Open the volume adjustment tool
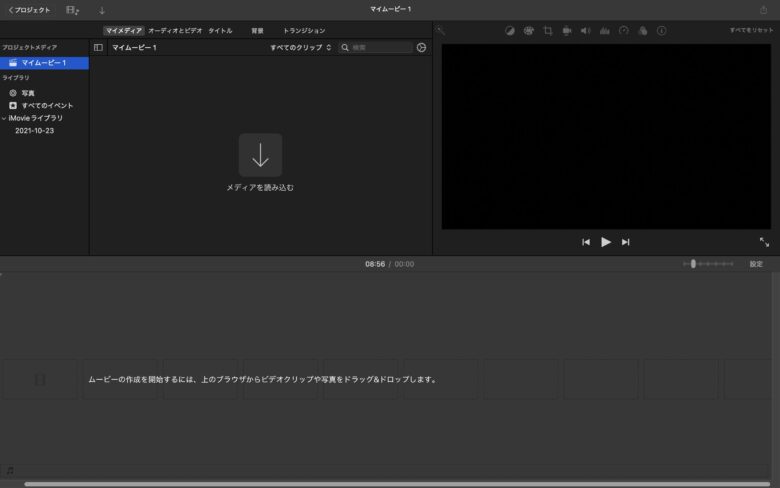 click(585, 31)
